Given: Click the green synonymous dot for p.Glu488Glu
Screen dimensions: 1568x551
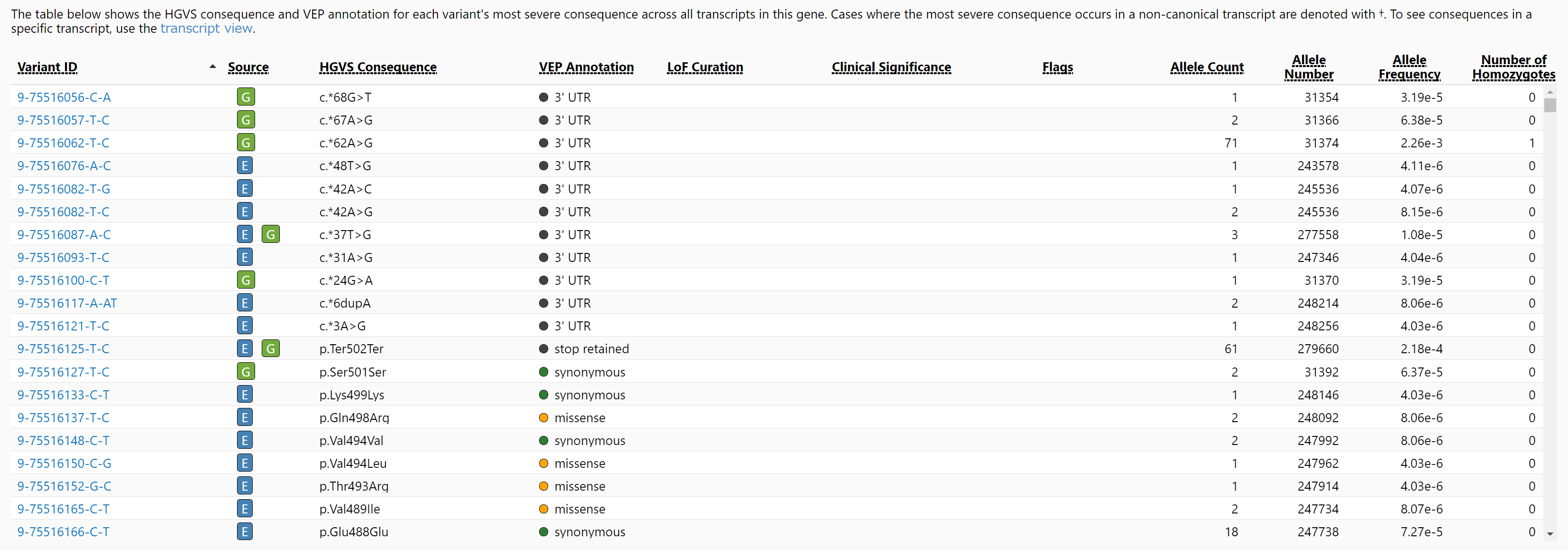Looking at the screenshot, I should click(x=543, y=532).
